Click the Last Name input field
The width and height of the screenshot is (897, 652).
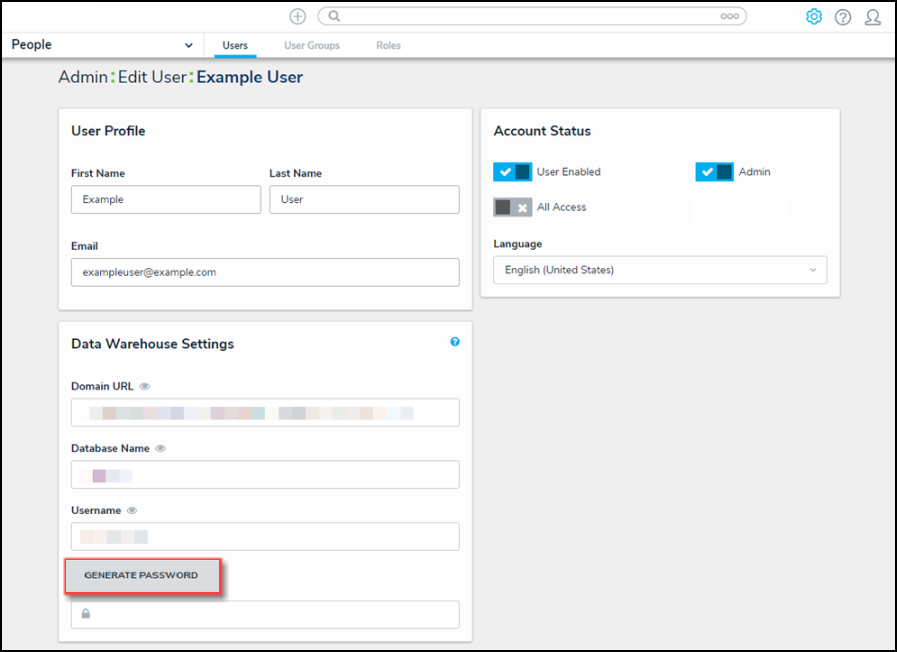click(364, 200)
